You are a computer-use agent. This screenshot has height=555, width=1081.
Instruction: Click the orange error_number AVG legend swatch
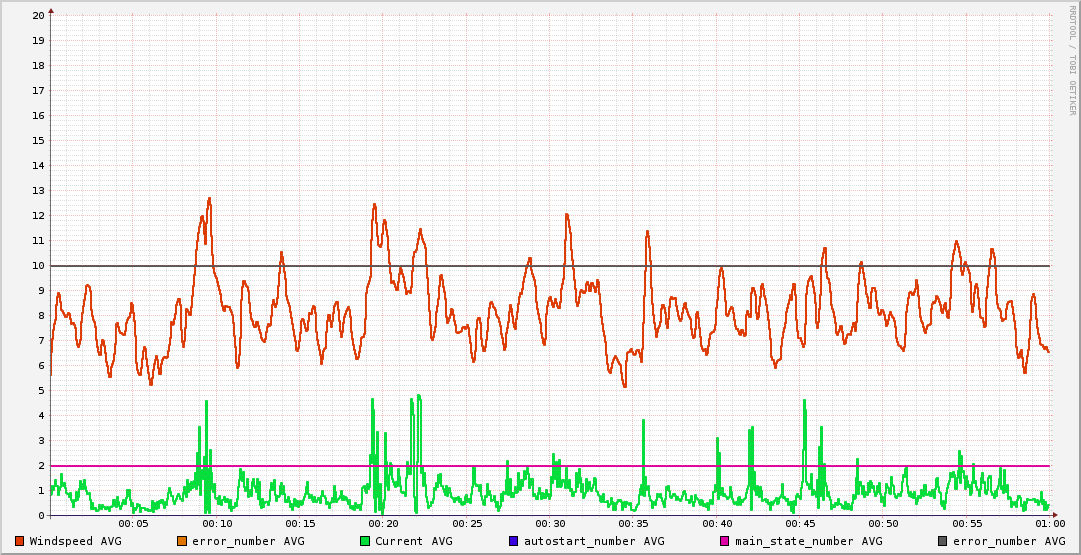[182, 541]
